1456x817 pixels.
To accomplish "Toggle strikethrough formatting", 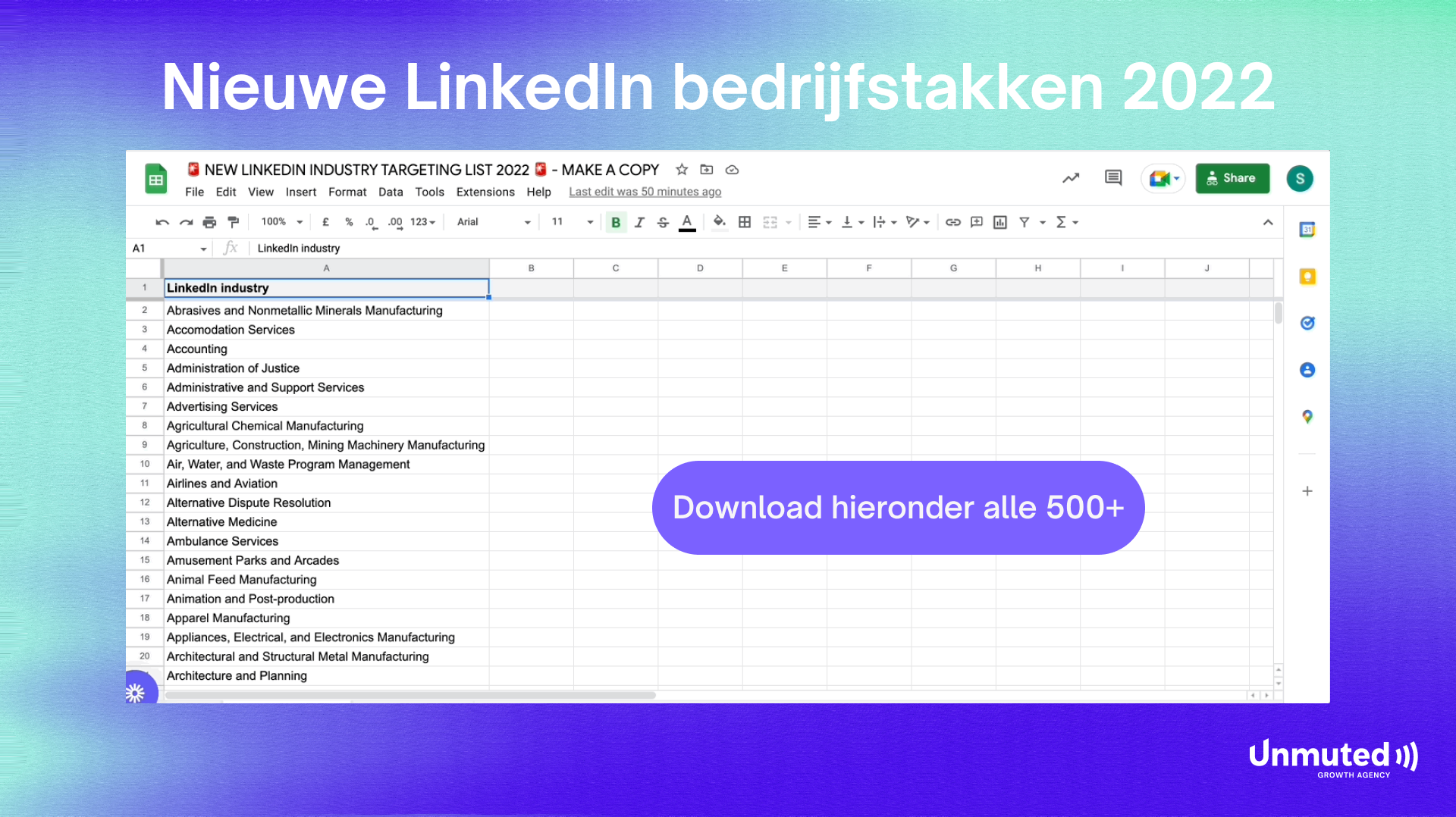I will (663, 222).
